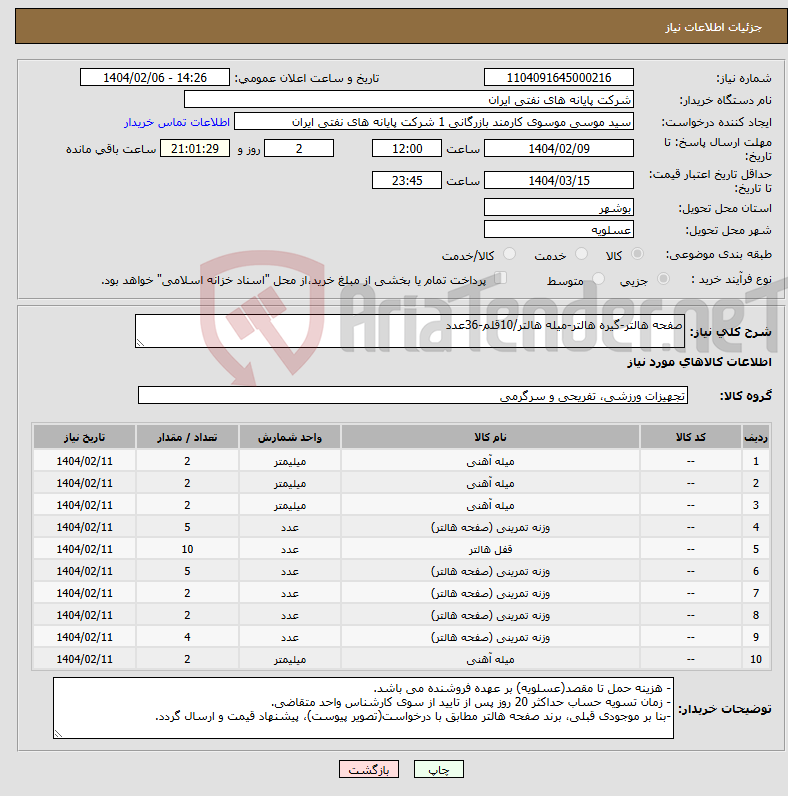Click وزنه تمرینی (صفحه هالتر) in row 9
788x796 pixels.
(x=490, y=637)
